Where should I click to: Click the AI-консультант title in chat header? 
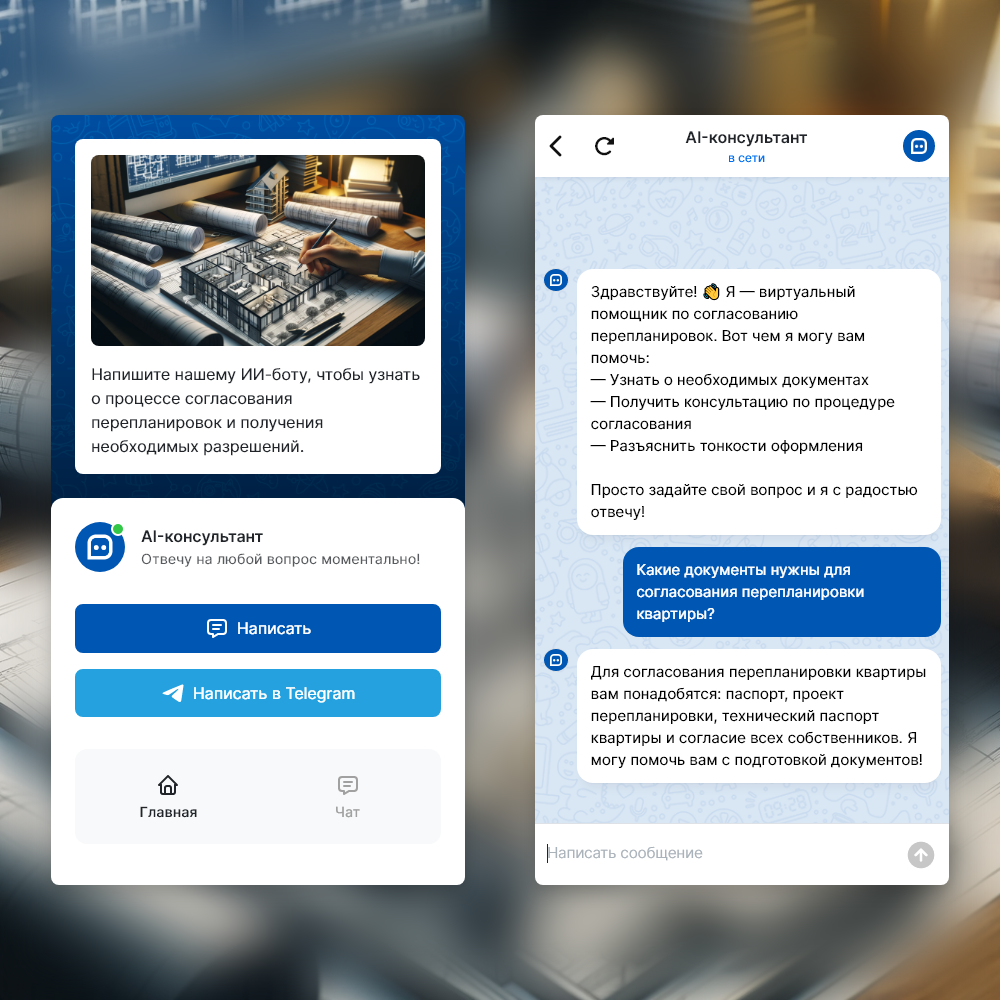pyautogui.click(x=746, y=138)
